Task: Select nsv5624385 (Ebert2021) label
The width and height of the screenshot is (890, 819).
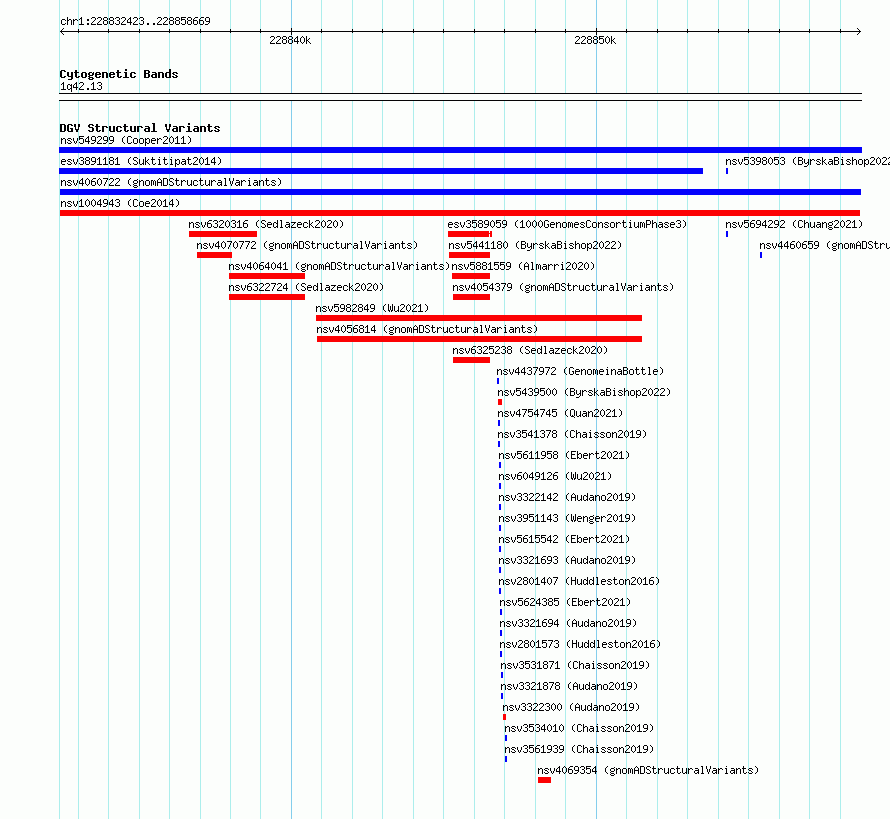Action: (x=565, y=602)
